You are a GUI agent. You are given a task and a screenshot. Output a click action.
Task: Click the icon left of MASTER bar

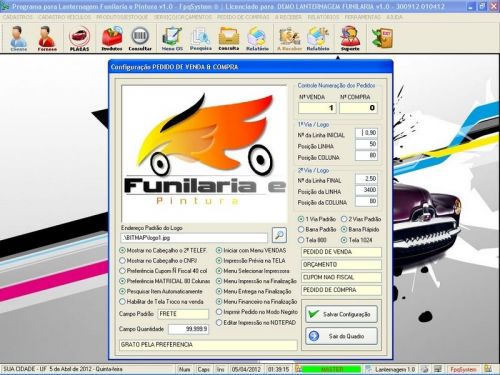coord(299,369)
